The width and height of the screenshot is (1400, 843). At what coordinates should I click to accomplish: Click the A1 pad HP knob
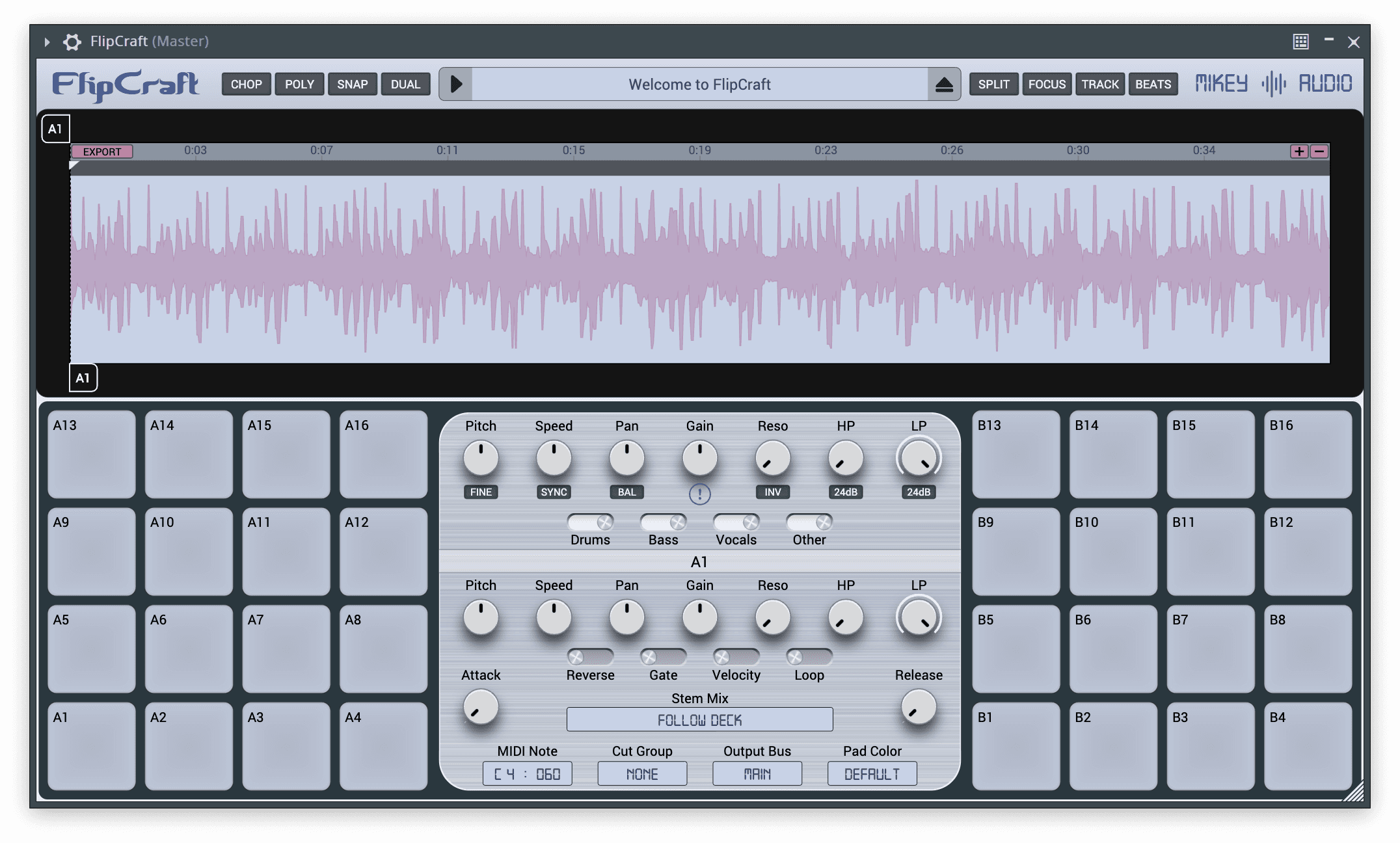(x=845, y=617)
